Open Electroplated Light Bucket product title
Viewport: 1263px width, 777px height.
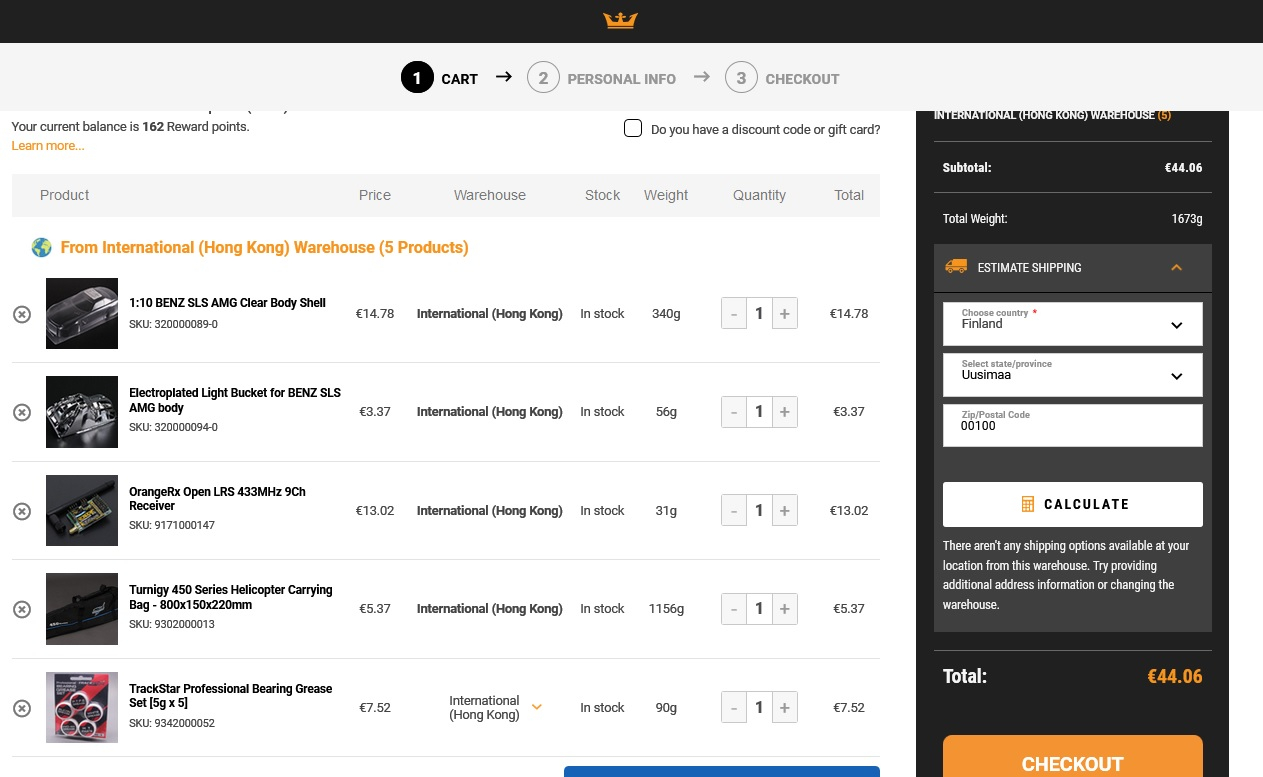(235, 400)
